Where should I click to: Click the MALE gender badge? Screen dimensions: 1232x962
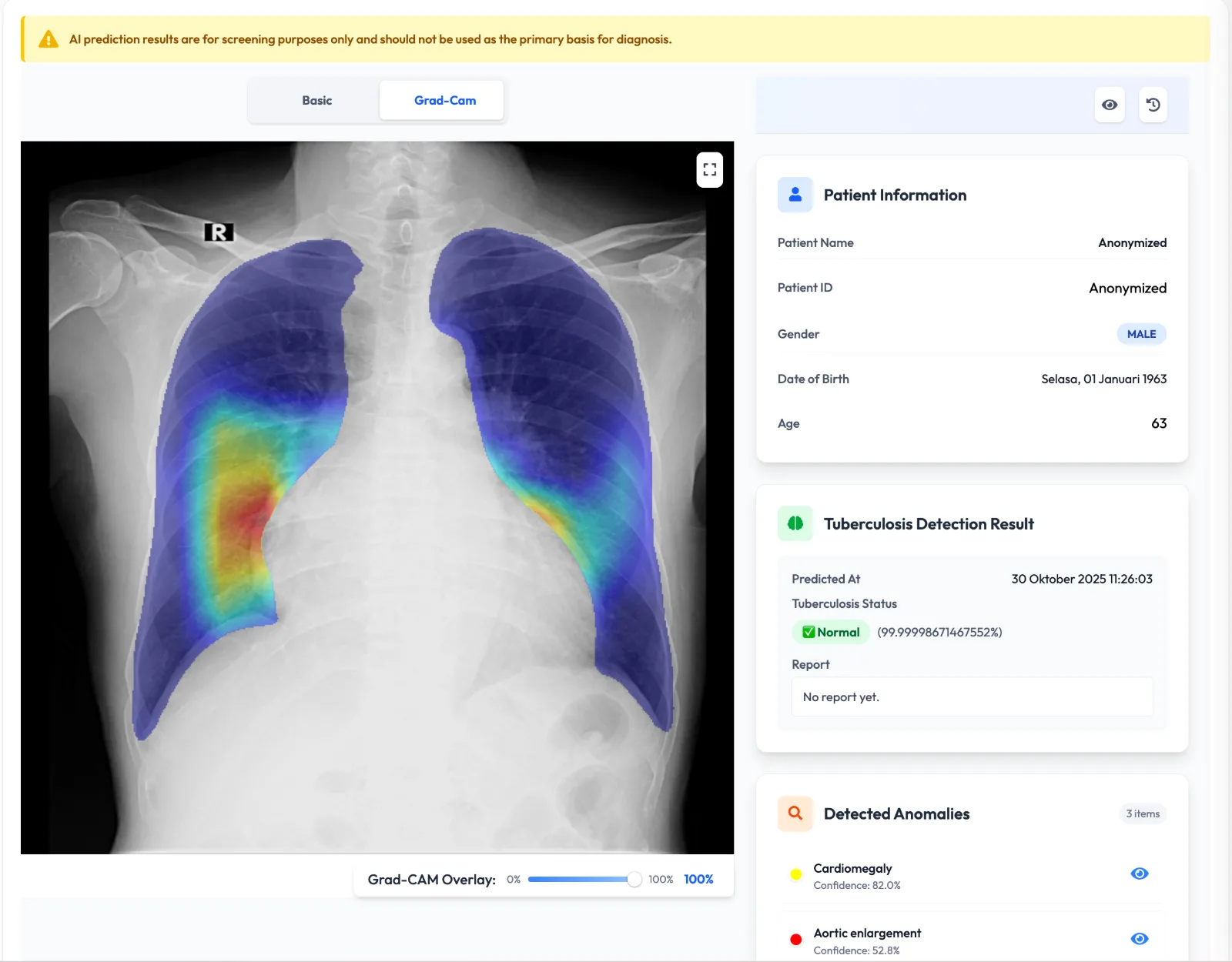1141,334
